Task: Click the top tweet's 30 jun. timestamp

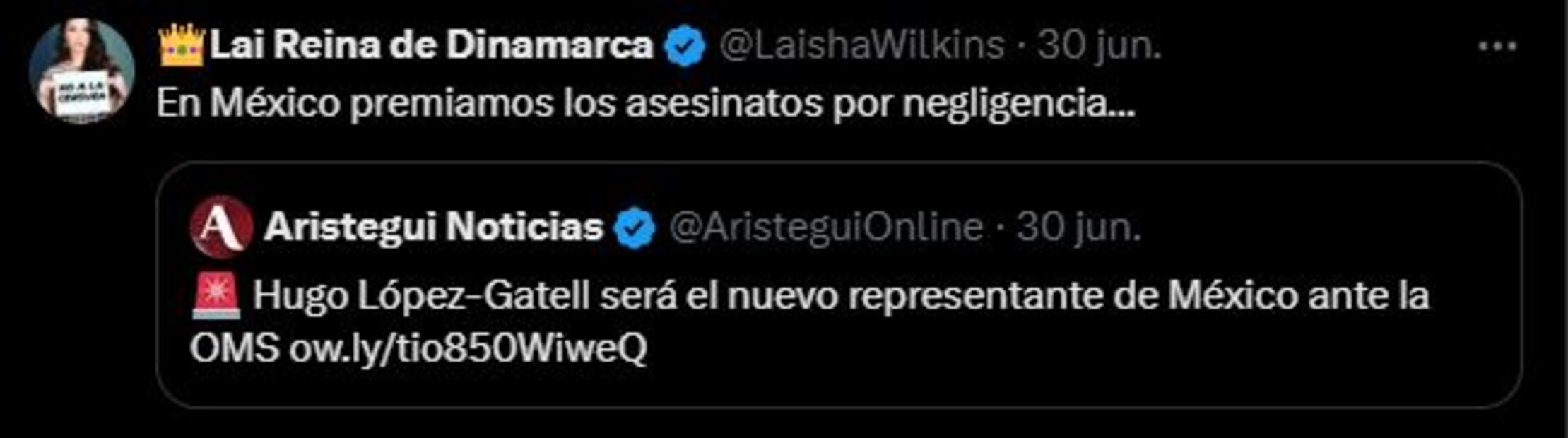Action: click(x=1099, y=46)
